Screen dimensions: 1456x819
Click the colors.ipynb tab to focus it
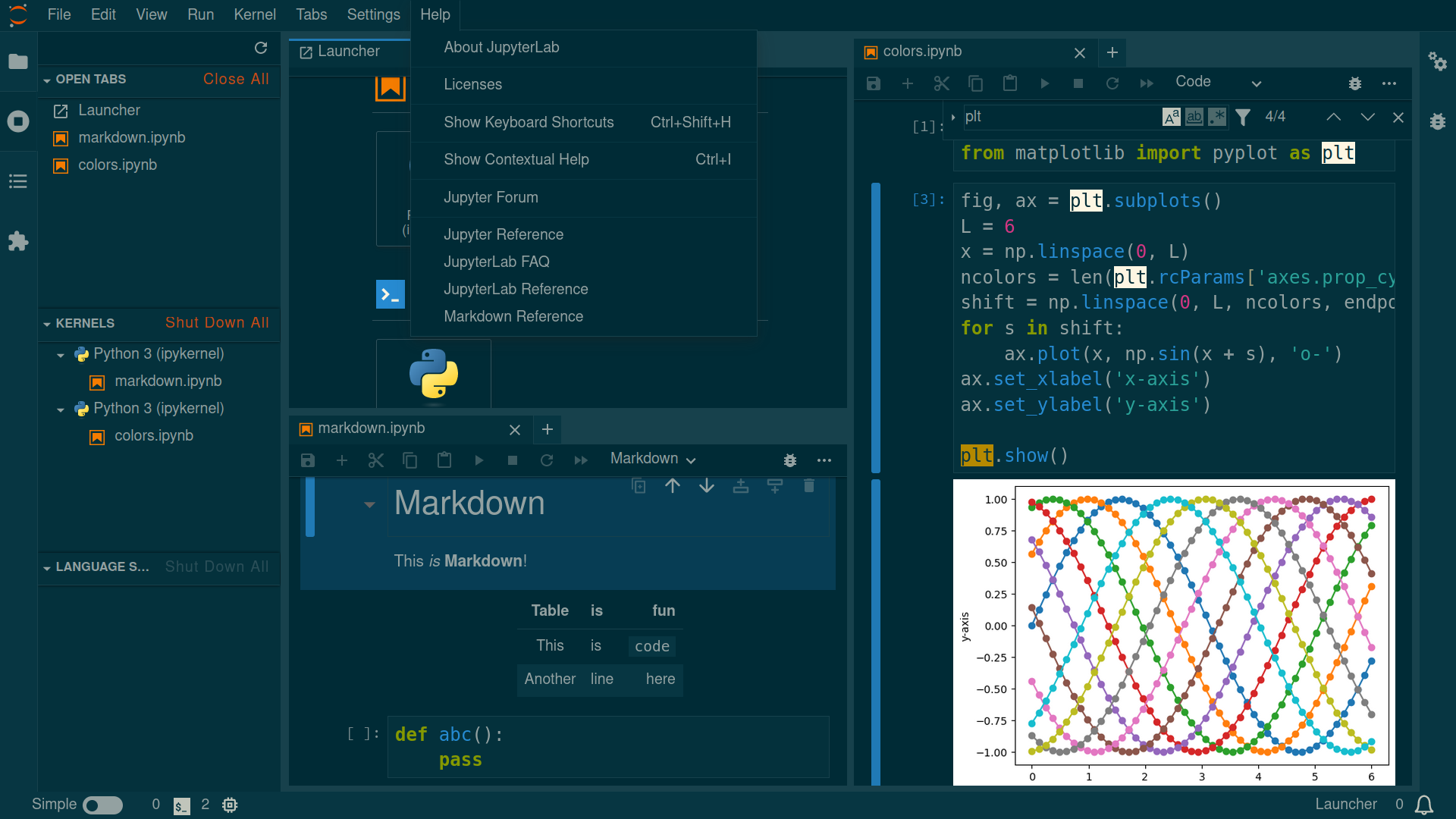point(960,52)
